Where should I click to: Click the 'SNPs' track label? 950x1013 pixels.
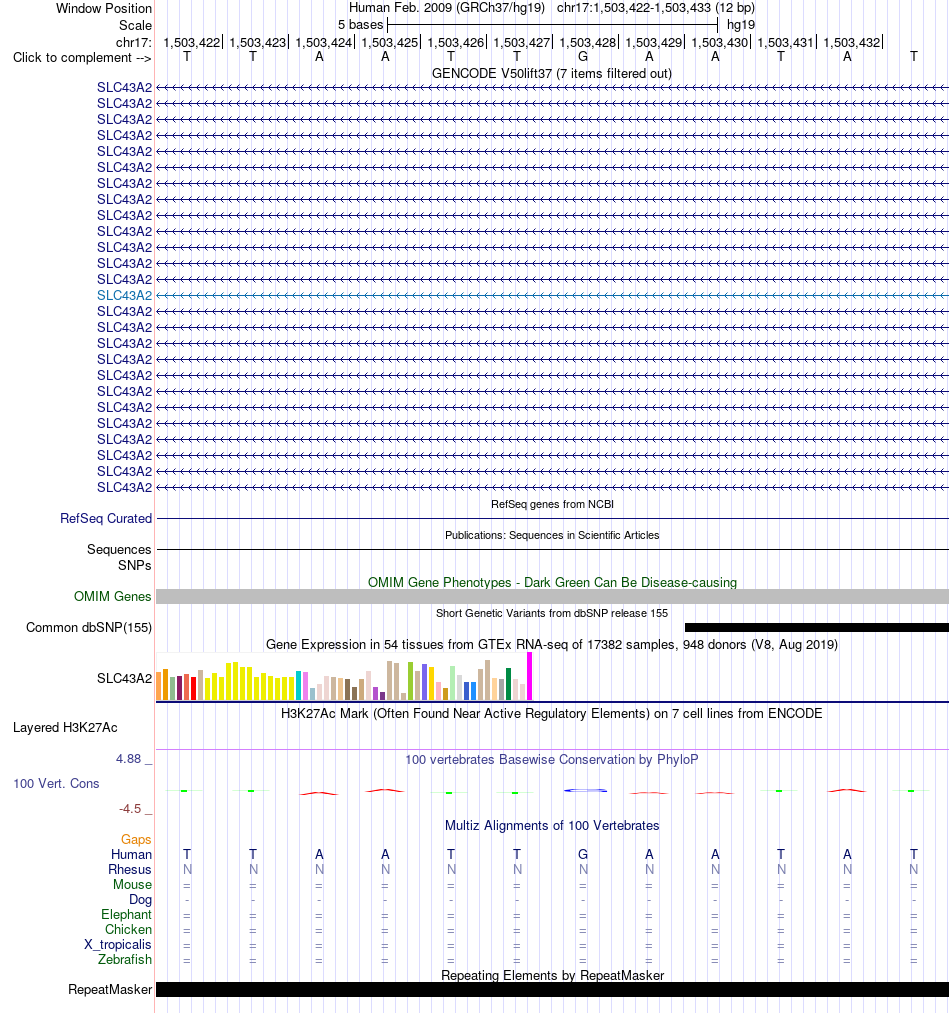click(x=134, y=565)
